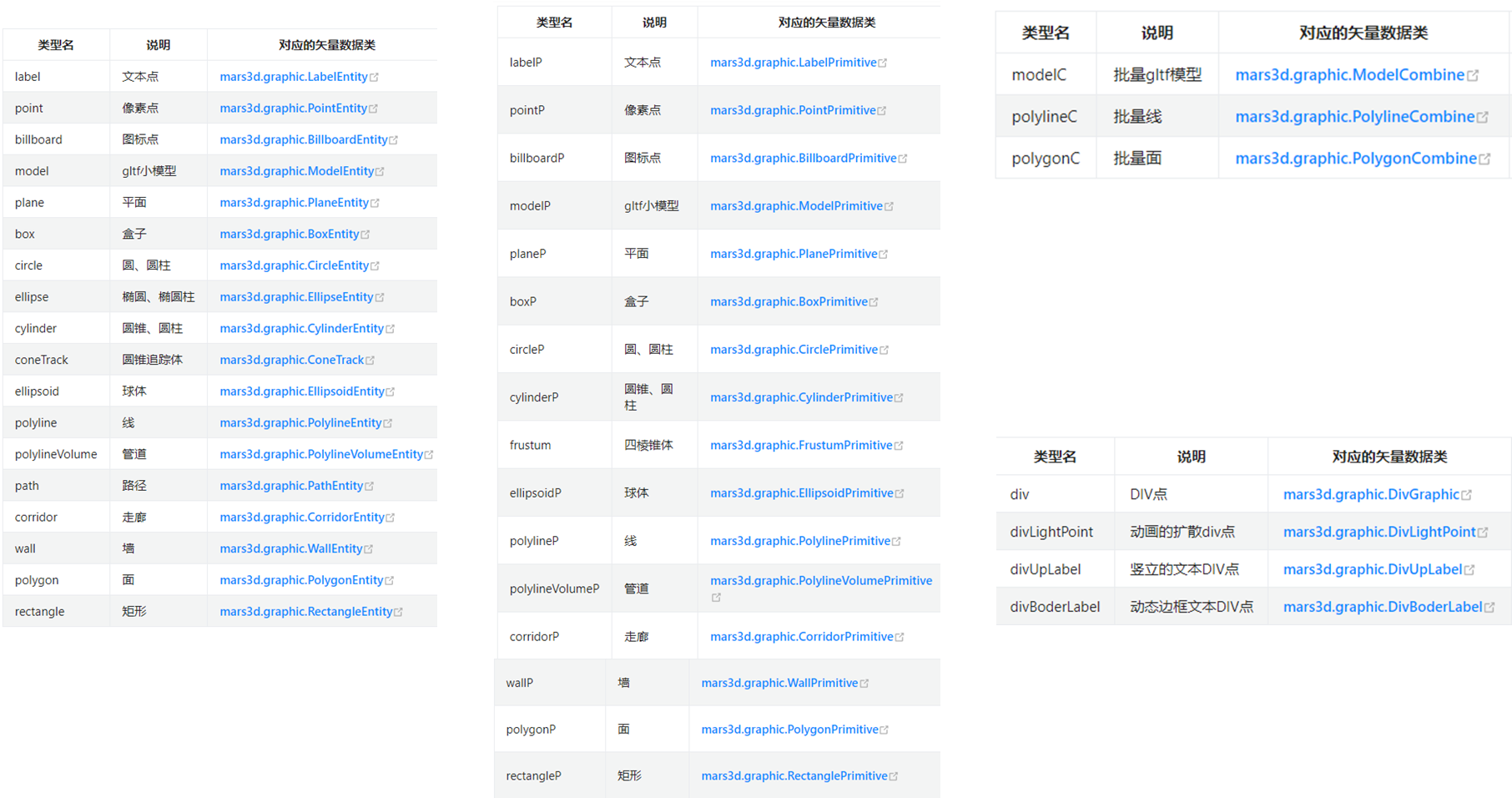Click external-link icon after CorridorPrimitive

(x=900, y=638)
